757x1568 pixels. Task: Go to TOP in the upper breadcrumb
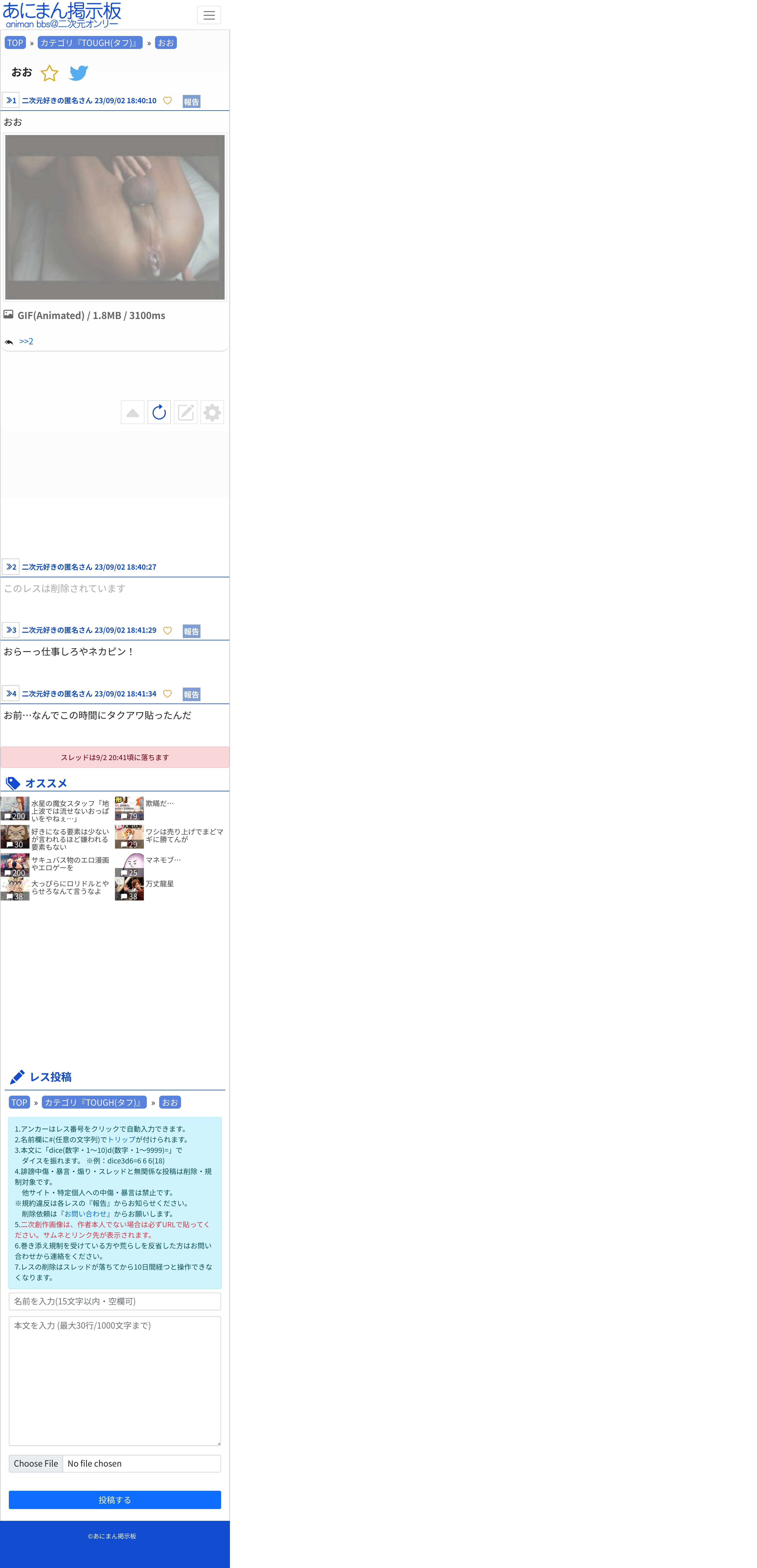point(15,43)
